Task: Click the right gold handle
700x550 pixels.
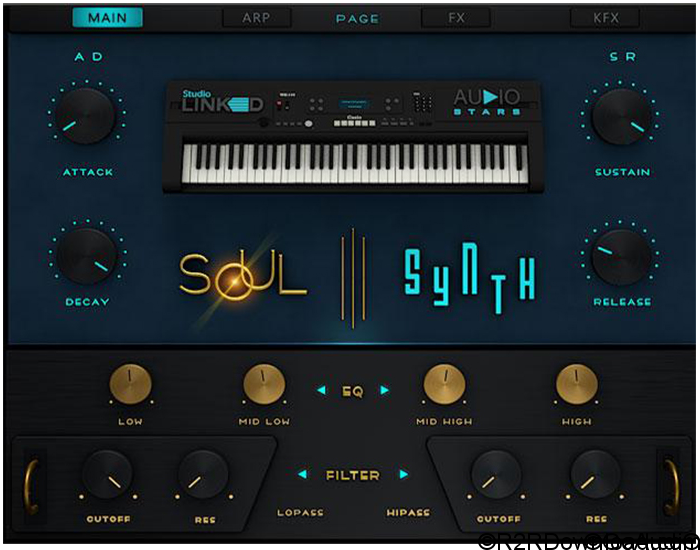Action: tap(671, 487)
